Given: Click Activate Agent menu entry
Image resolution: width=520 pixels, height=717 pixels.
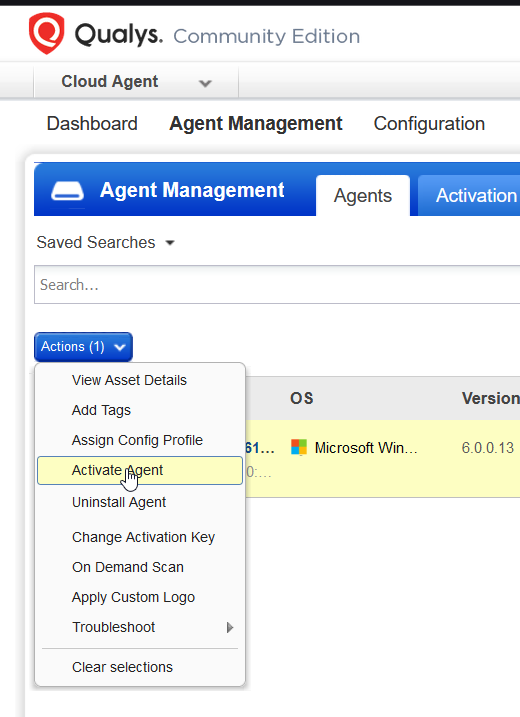Looking at the screenshot, I should click(x=140, y=470).
